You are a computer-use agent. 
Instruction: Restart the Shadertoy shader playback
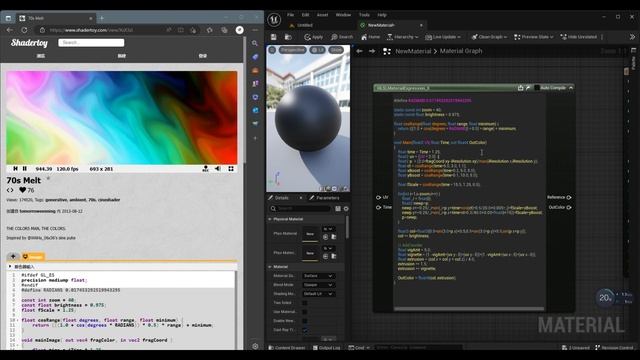(16, 169)
